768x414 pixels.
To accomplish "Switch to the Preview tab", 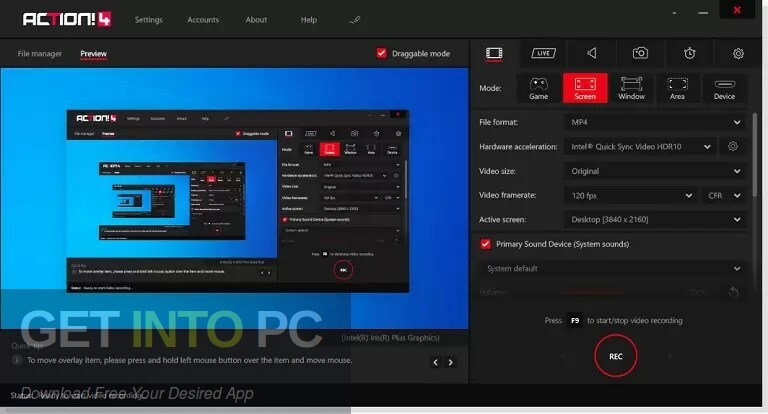I will (94, 53).
